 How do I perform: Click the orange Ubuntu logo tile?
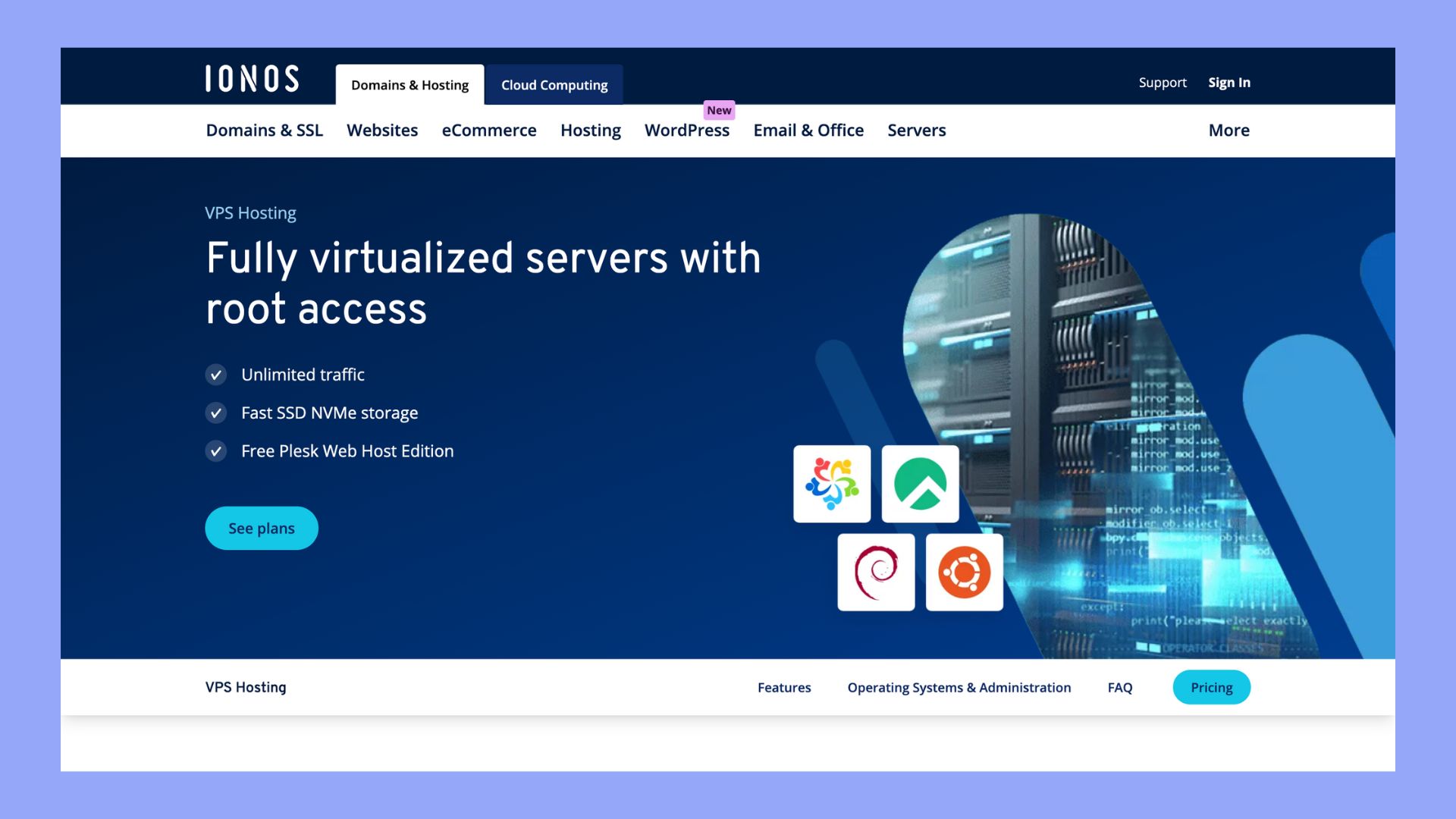click(x=964, y=573)
